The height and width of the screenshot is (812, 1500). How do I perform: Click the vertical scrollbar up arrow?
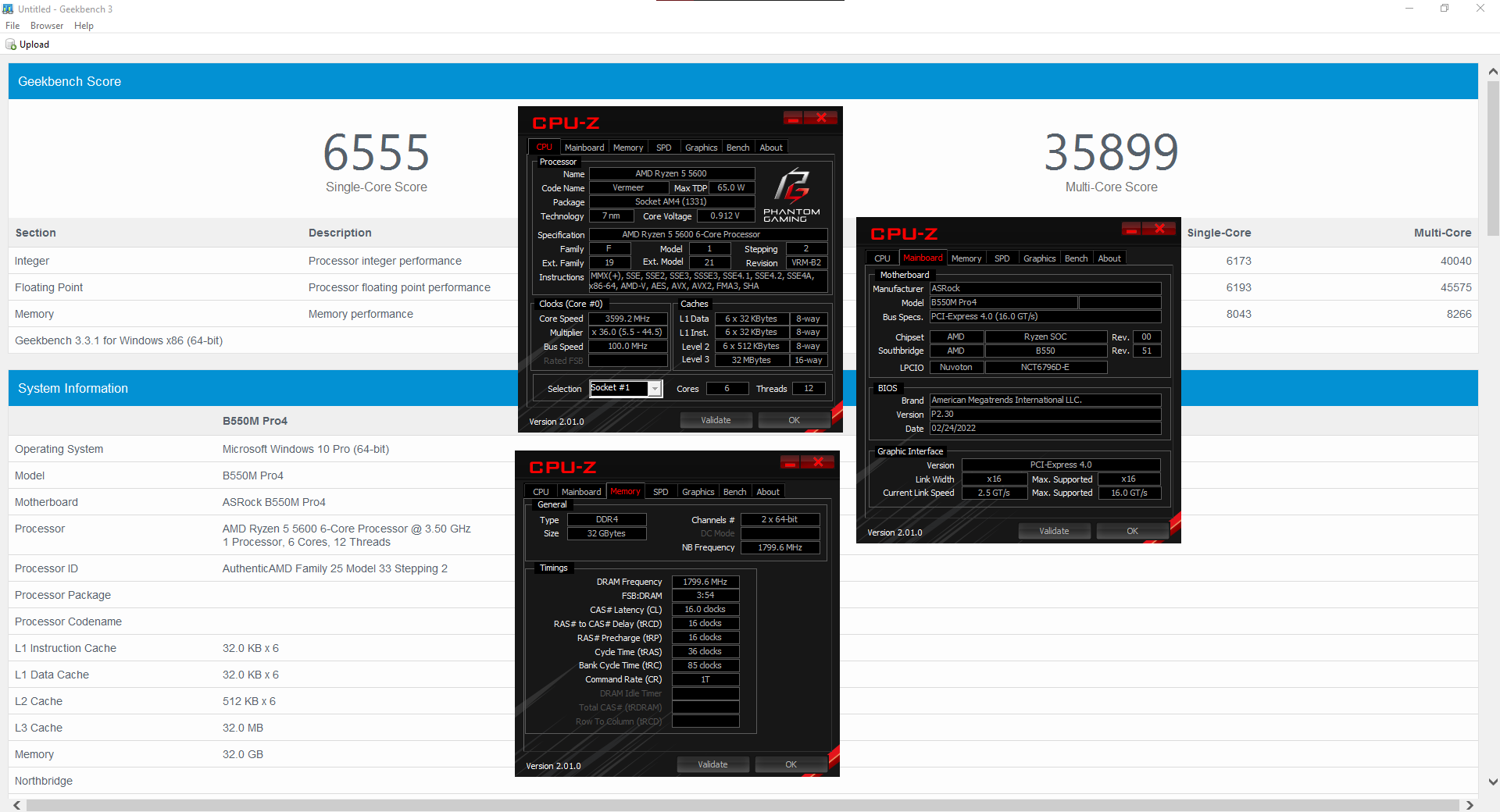pyautogui.click(x=1493, y=71)
